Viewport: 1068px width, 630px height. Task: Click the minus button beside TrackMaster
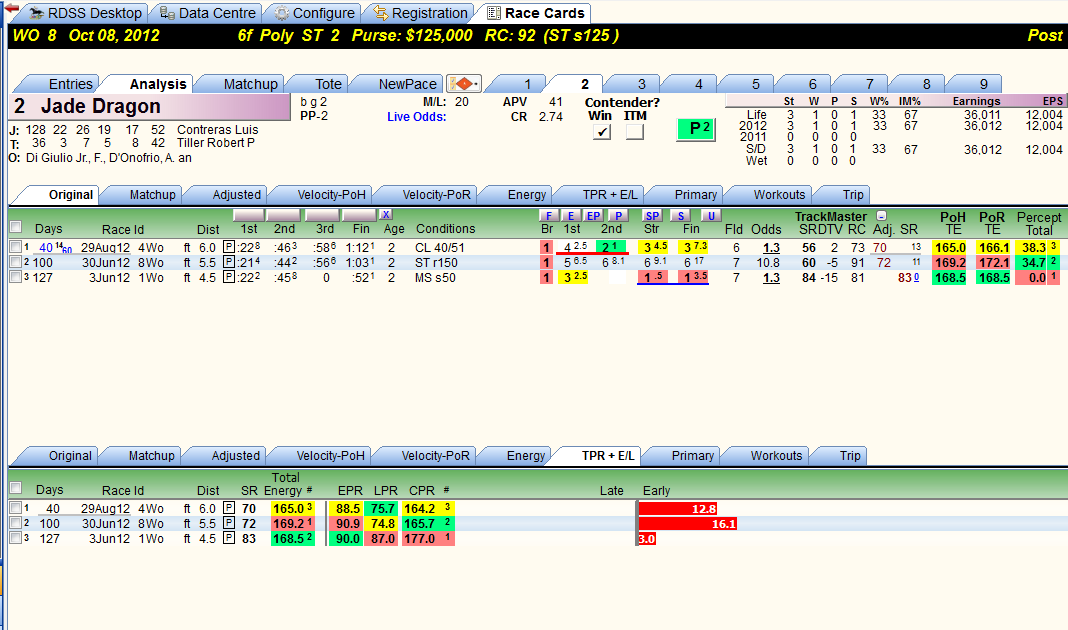tap(881, 215)
